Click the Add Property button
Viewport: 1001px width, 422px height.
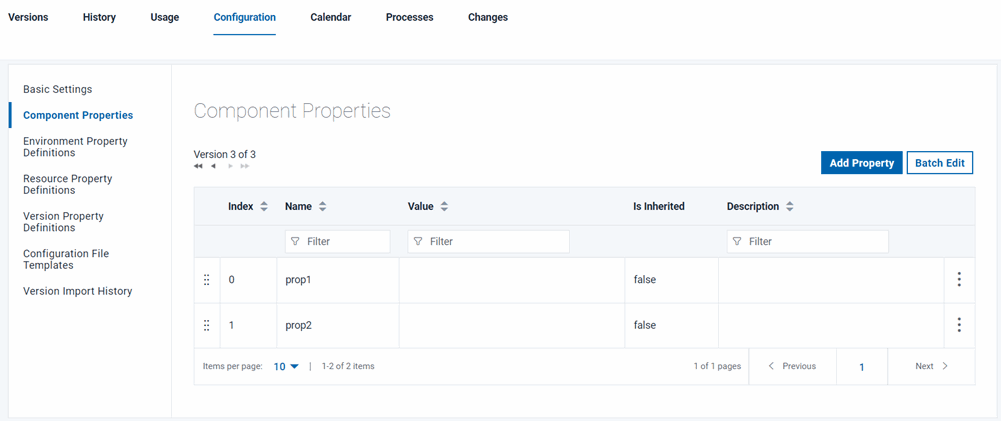point(861,163)
